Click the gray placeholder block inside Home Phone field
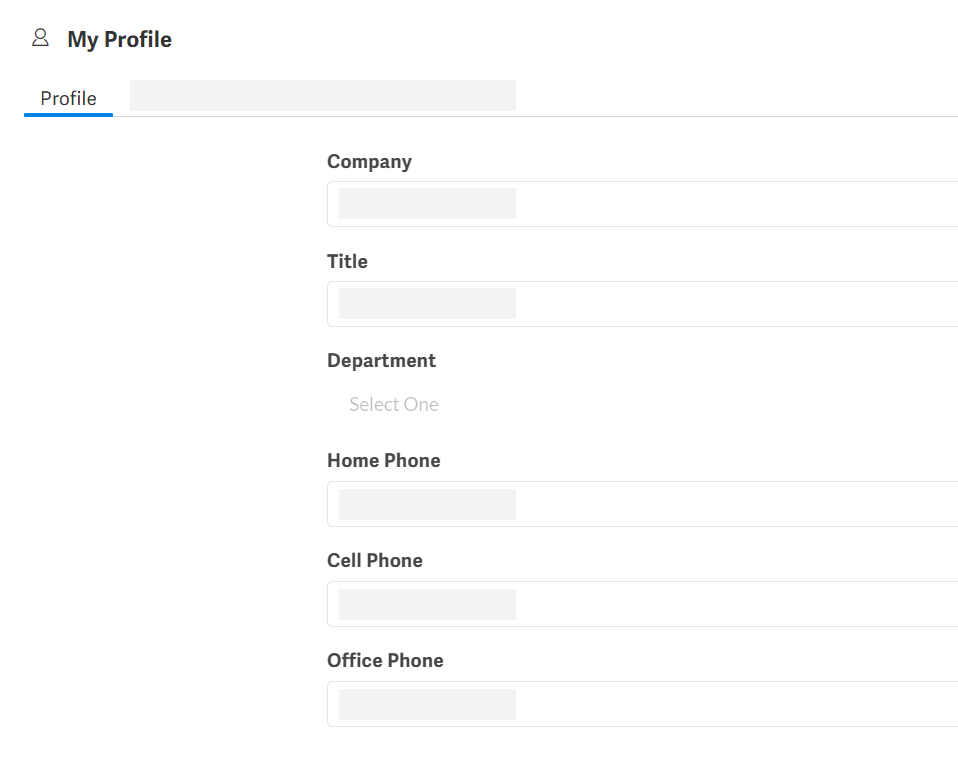 tap(427, 505)
